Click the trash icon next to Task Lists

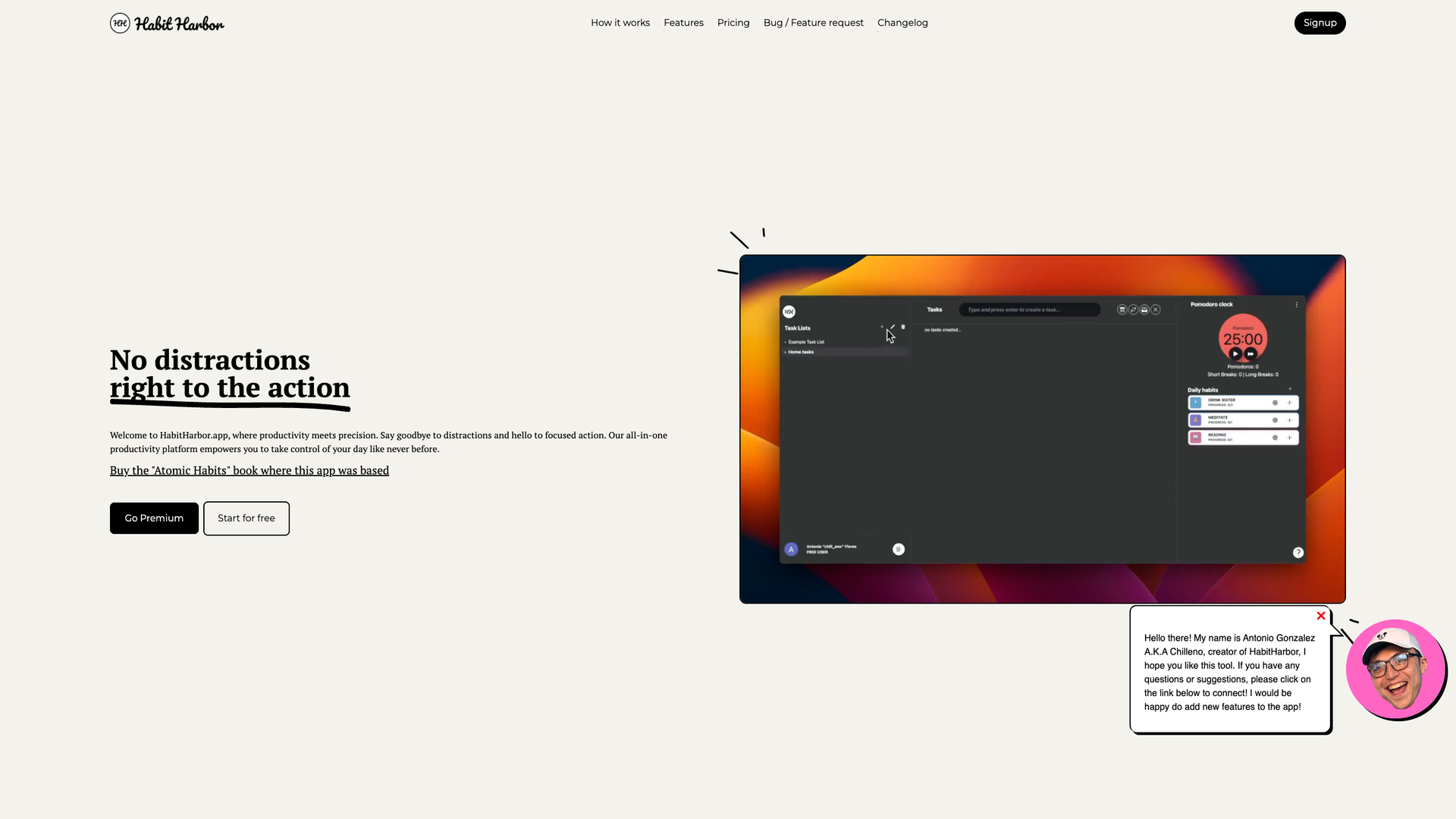point(903,327)
